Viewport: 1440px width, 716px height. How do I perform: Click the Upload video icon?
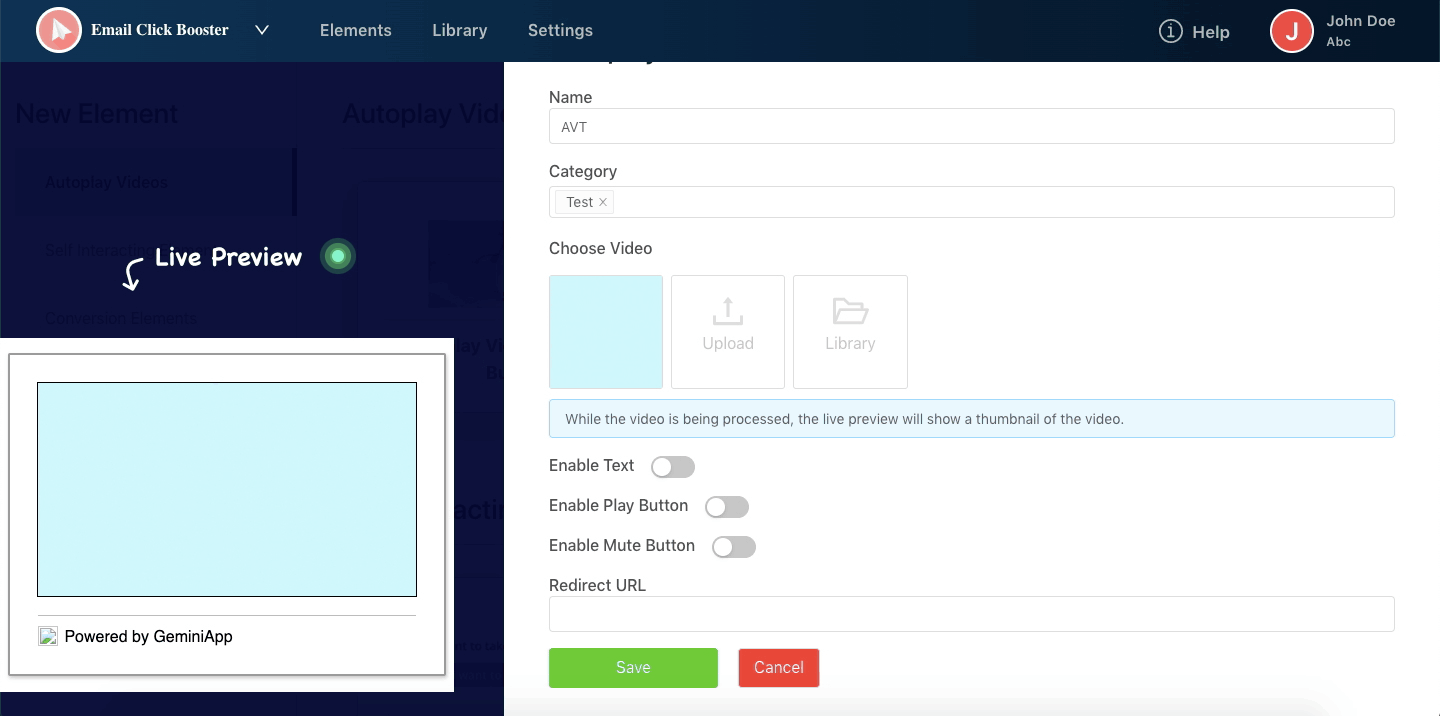tap(728, 313)
